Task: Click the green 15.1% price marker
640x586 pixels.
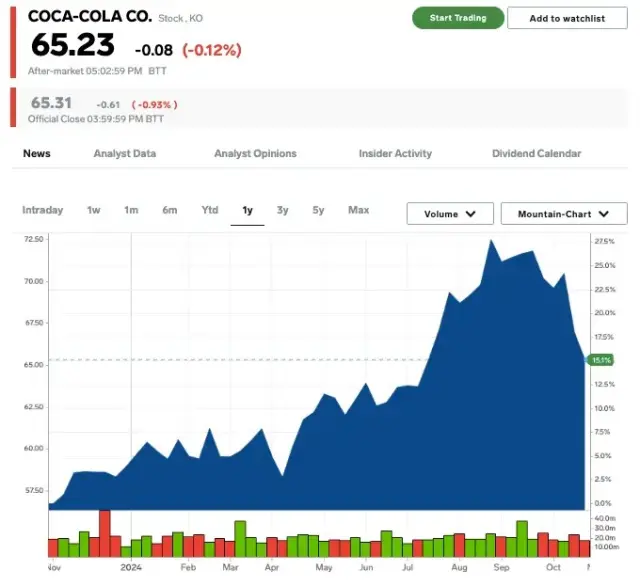Action: point(601,360)
